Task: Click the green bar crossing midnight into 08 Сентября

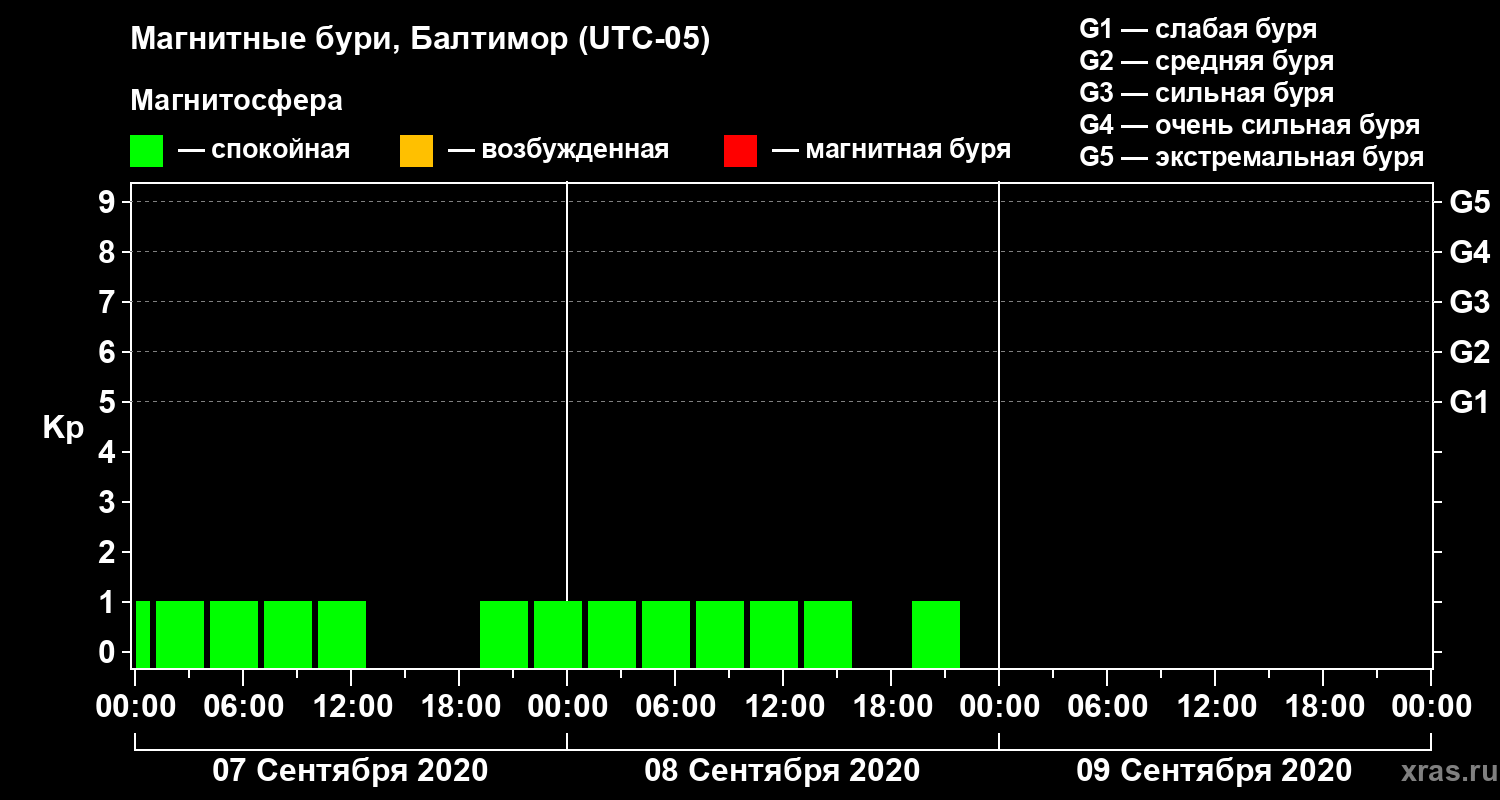Action: tap(558, 634)
